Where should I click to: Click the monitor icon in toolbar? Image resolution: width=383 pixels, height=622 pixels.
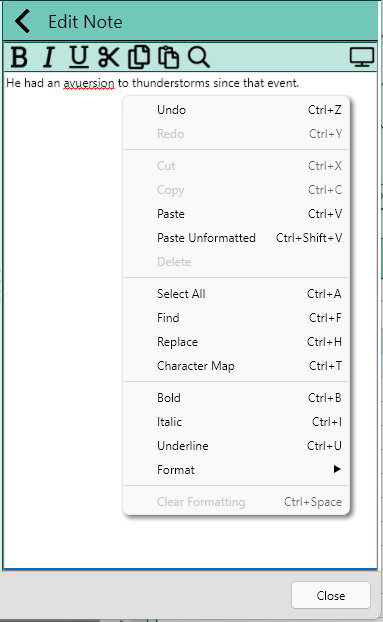click(362, 57)
